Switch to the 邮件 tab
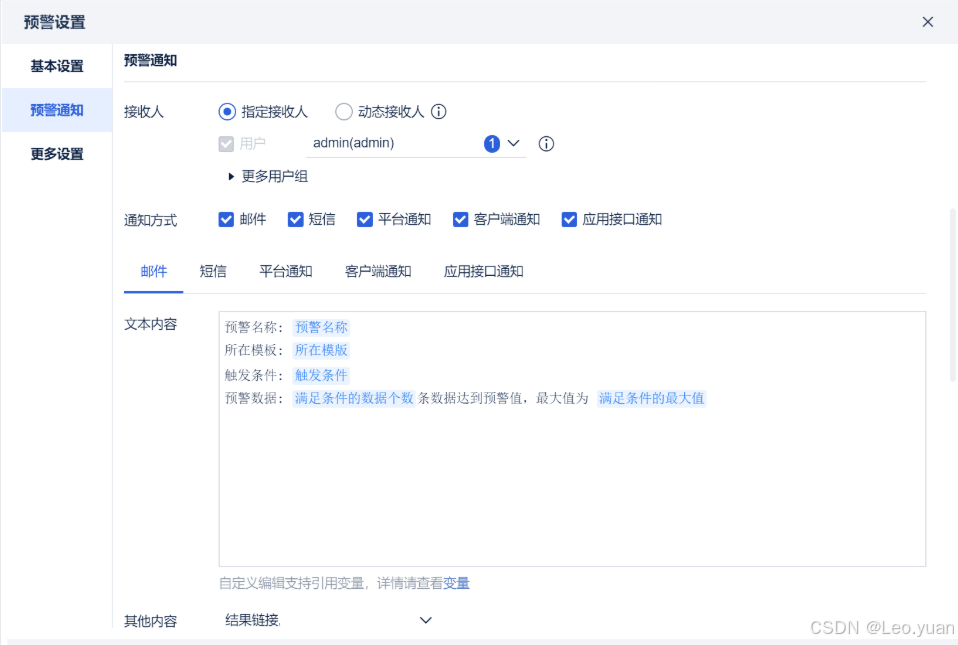This screenshot has height=645, width=958. coord(153,271)
